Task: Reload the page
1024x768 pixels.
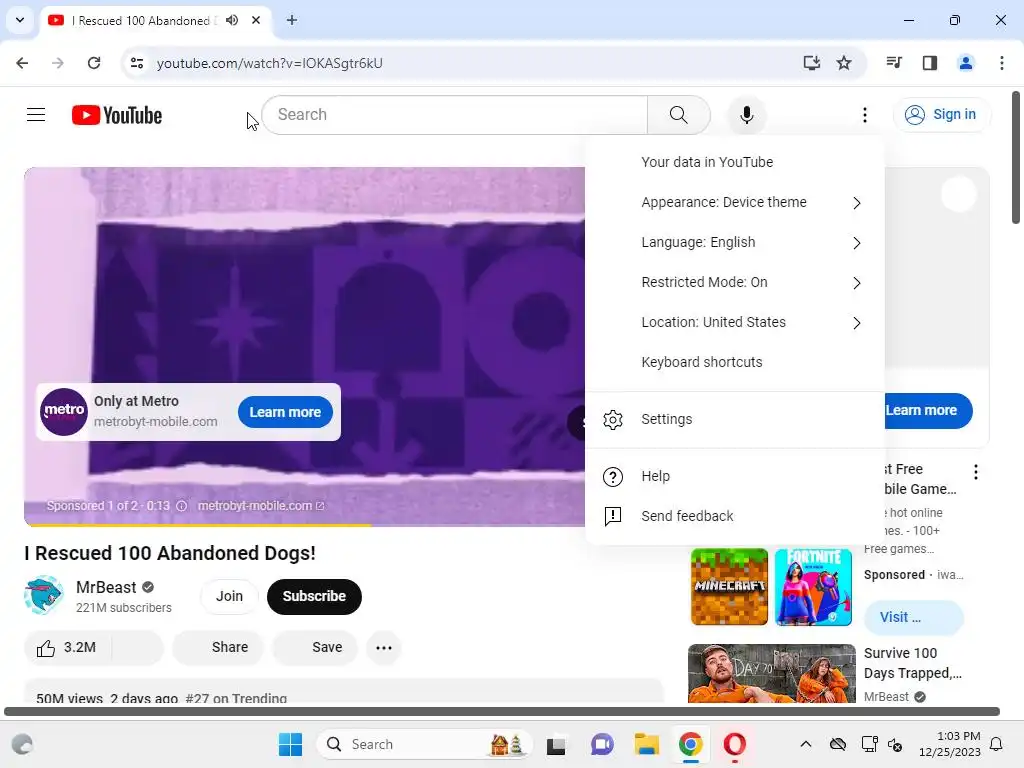Action: point(94,63)
